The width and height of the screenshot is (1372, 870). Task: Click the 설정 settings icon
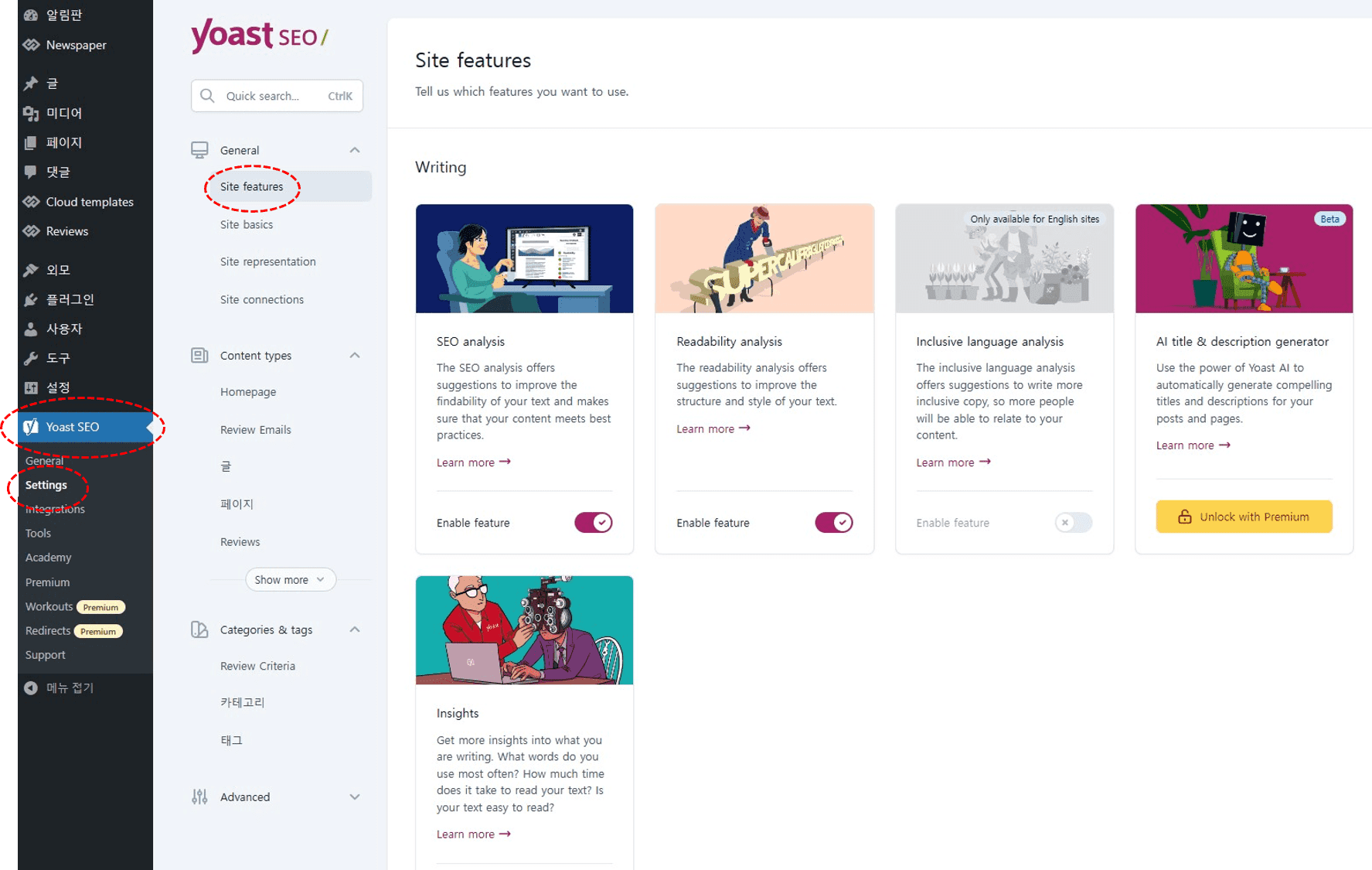point(31,387)
